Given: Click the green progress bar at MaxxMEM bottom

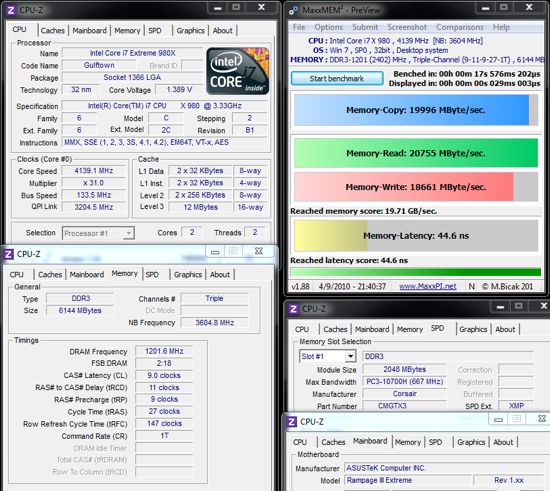Looking at the screenshot, I should [x=416, y=272].
